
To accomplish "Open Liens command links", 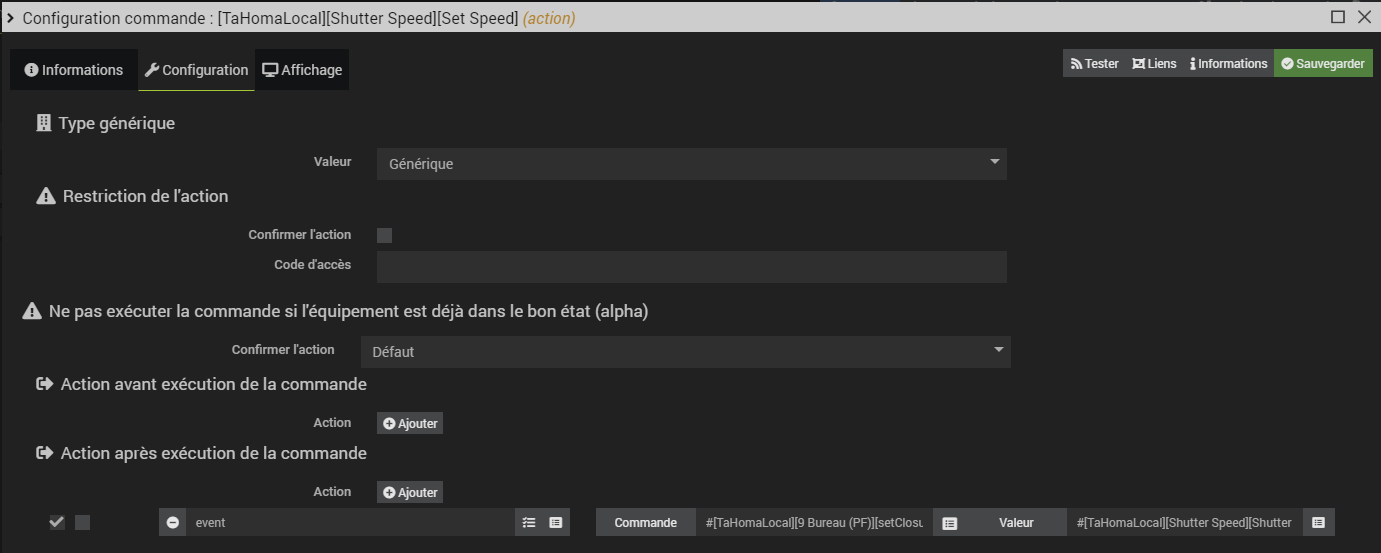I will click(x=1154, y=63).
